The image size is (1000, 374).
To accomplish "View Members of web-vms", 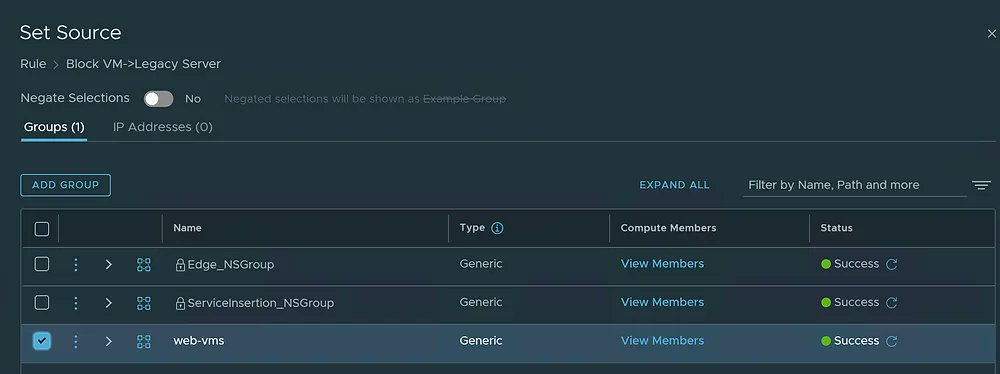I will tap(663, 341).
